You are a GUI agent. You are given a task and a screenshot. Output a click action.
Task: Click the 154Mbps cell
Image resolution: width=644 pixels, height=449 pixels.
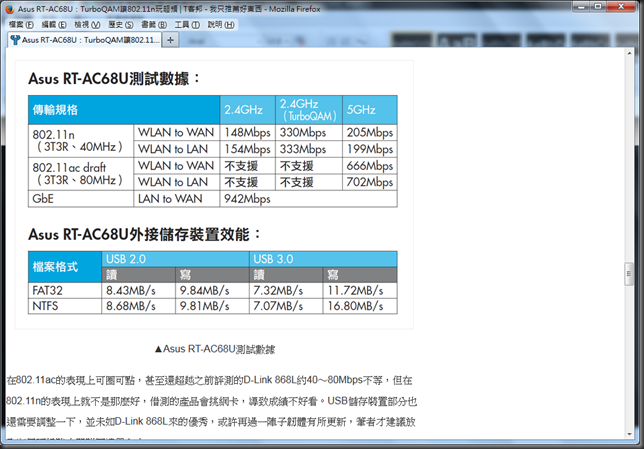(x=248, y=149)
